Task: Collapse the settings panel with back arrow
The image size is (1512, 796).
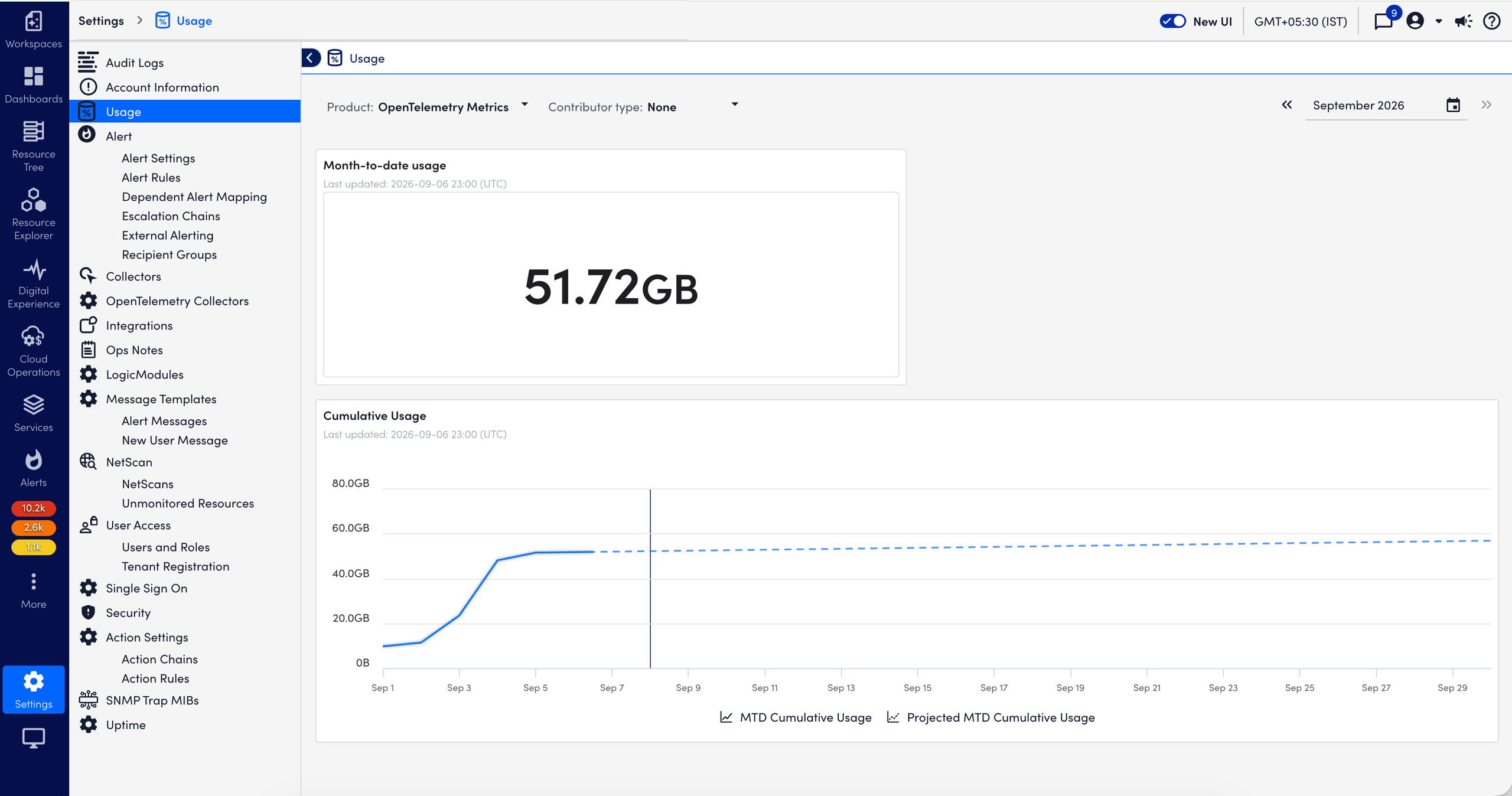Action: click(311, 58)
